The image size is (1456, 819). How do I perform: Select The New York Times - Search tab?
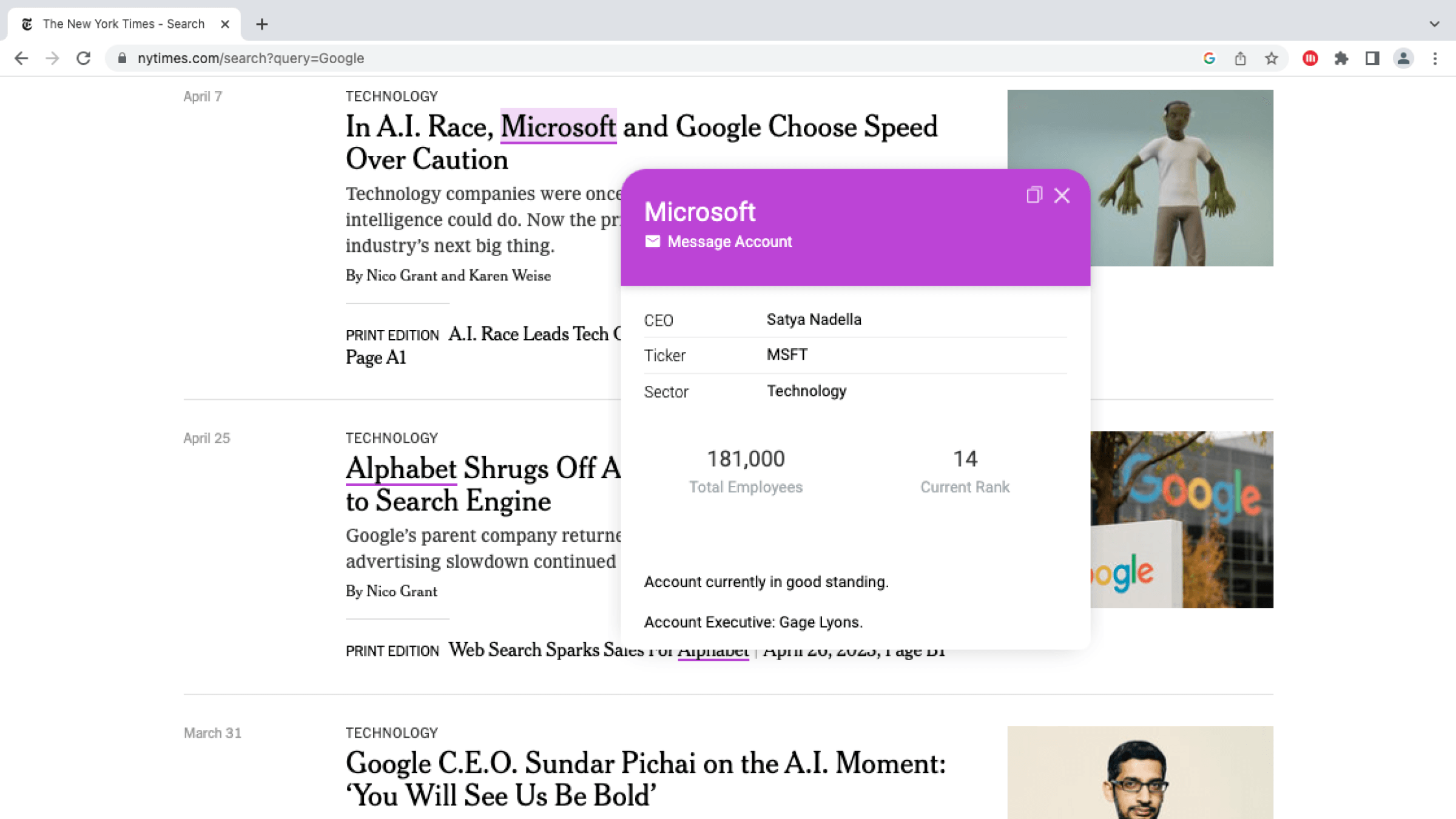[124, 24]
